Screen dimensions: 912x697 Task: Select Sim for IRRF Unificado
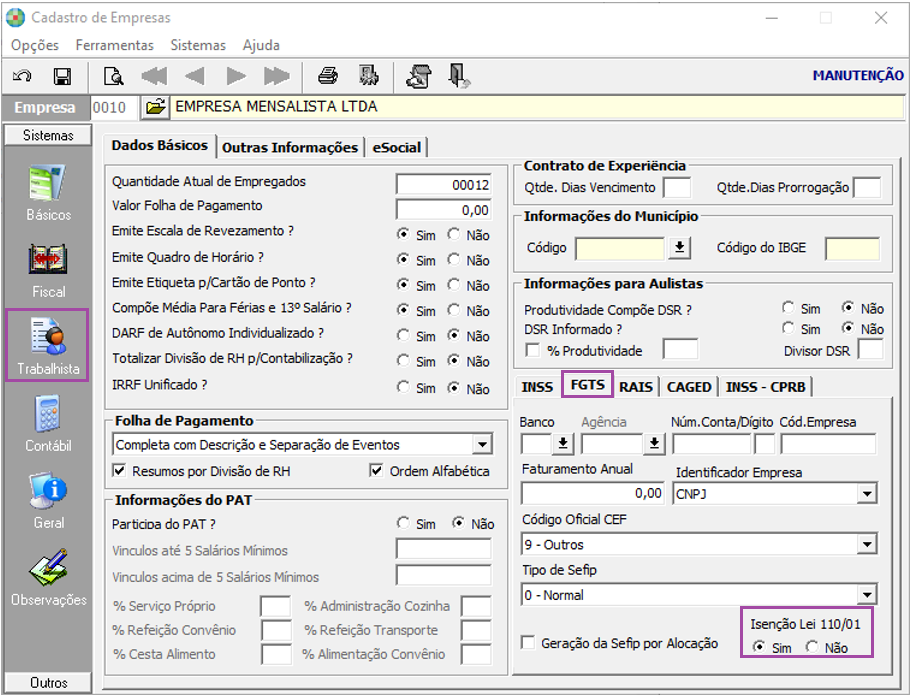pyautogui.click(x=402, y=387)
